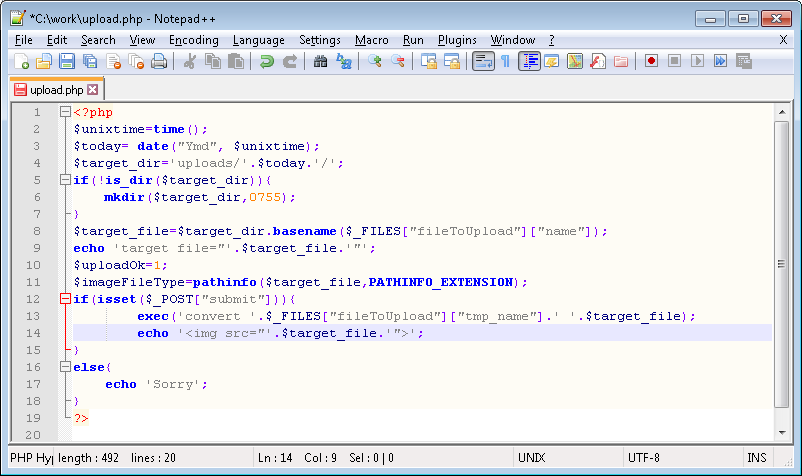Click the Ln : 14 Col : 9 status field
802x476 pixels.
point(383,458)
